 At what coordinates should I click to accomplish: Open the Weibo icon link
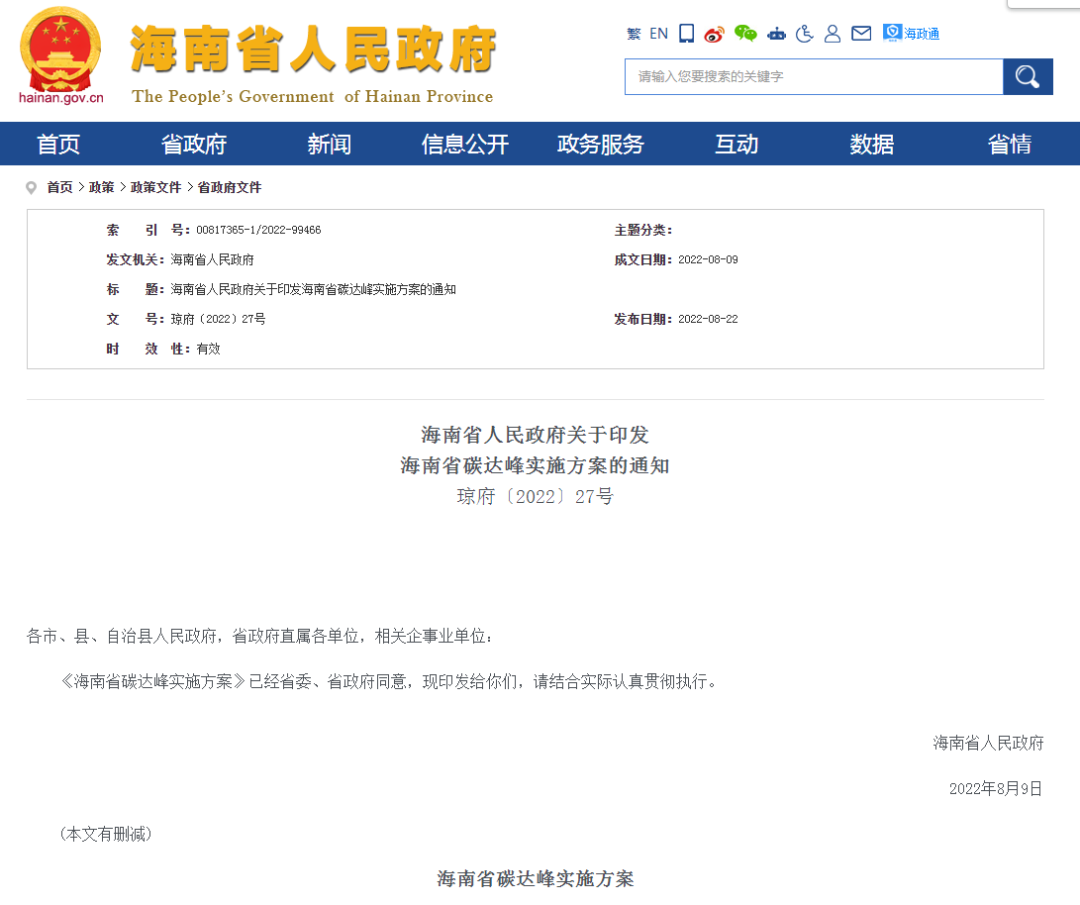714,34
